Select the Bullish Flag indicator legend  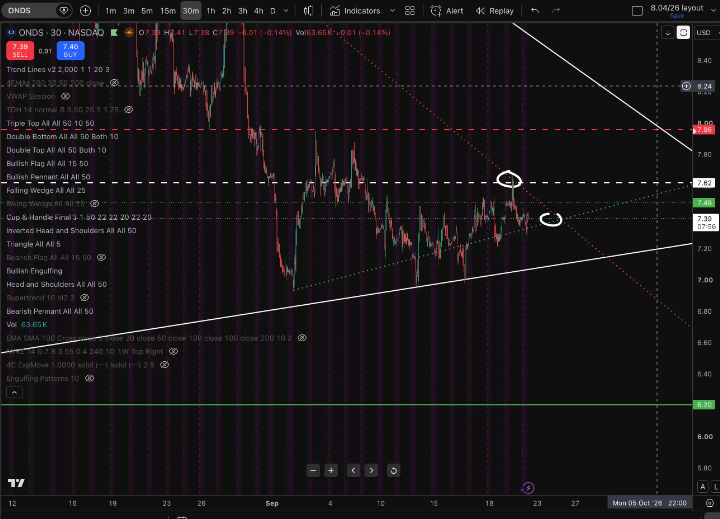click(x=47, y=164)
